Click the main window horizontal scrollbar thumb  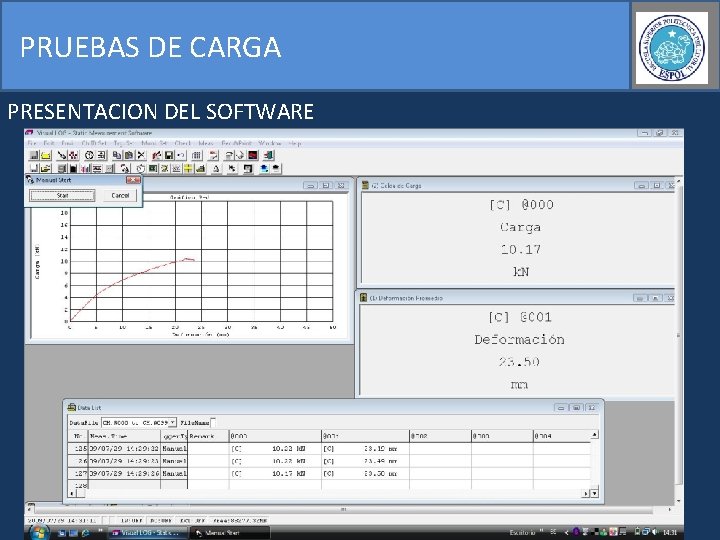pos(343,510)
